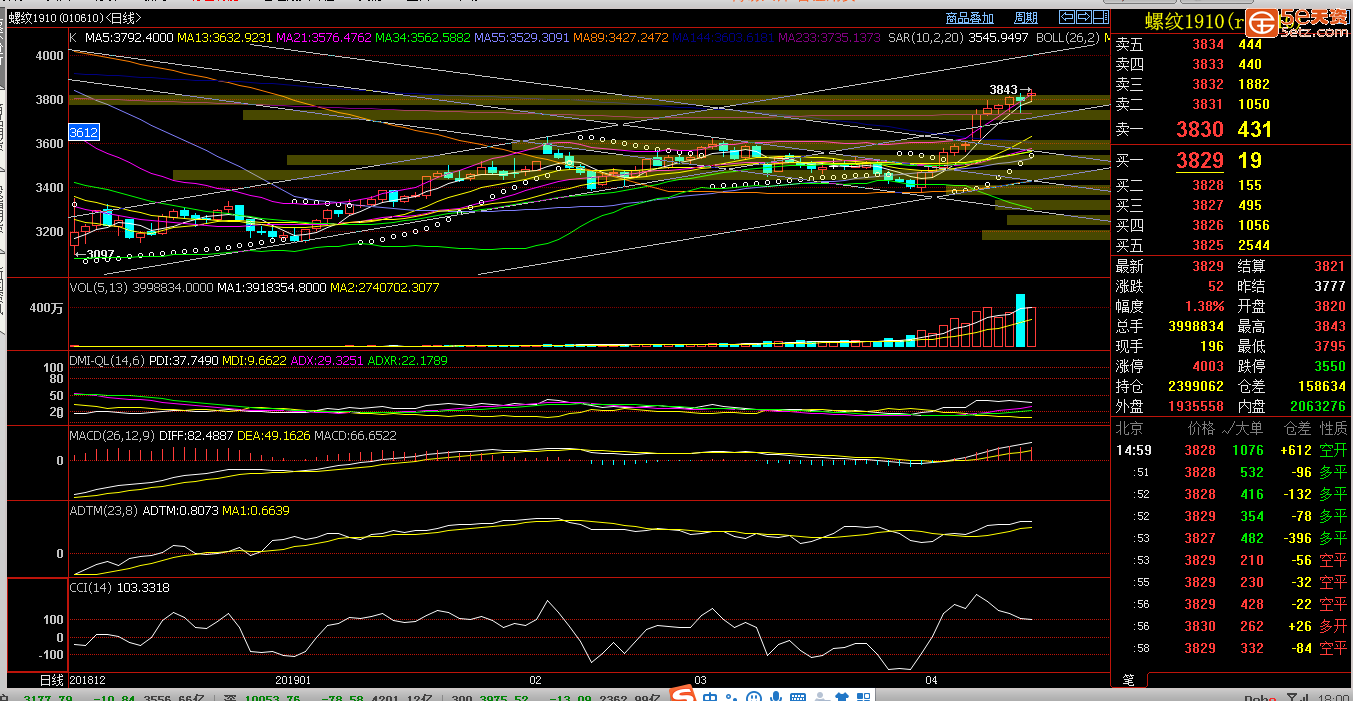
Task: Open the 周期 period link
Action: [1026, 18]
